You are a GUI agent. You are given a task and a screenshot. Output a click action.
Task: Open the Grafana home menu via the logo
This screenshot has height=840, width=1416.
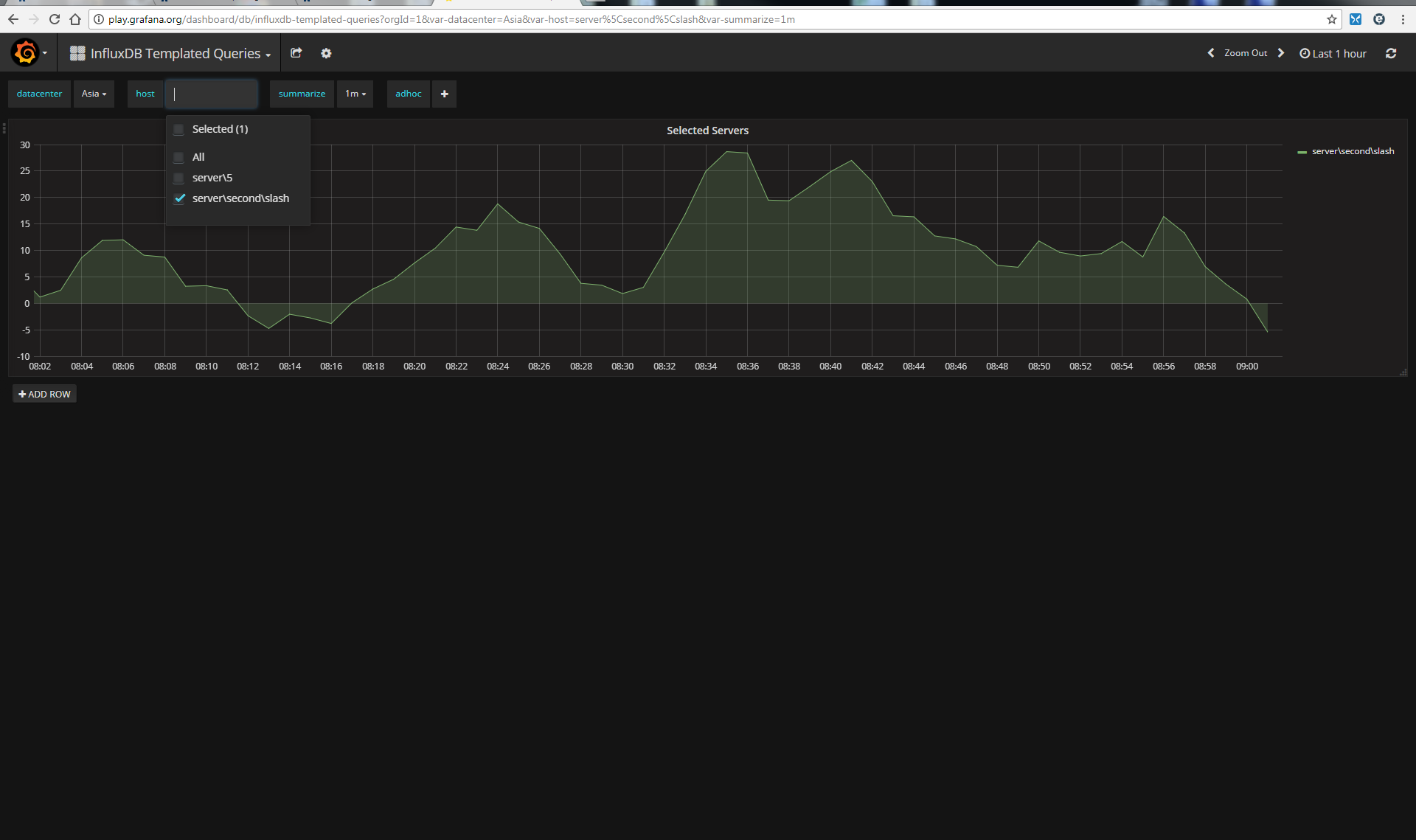pyautogui.click(x=24, y=52)
